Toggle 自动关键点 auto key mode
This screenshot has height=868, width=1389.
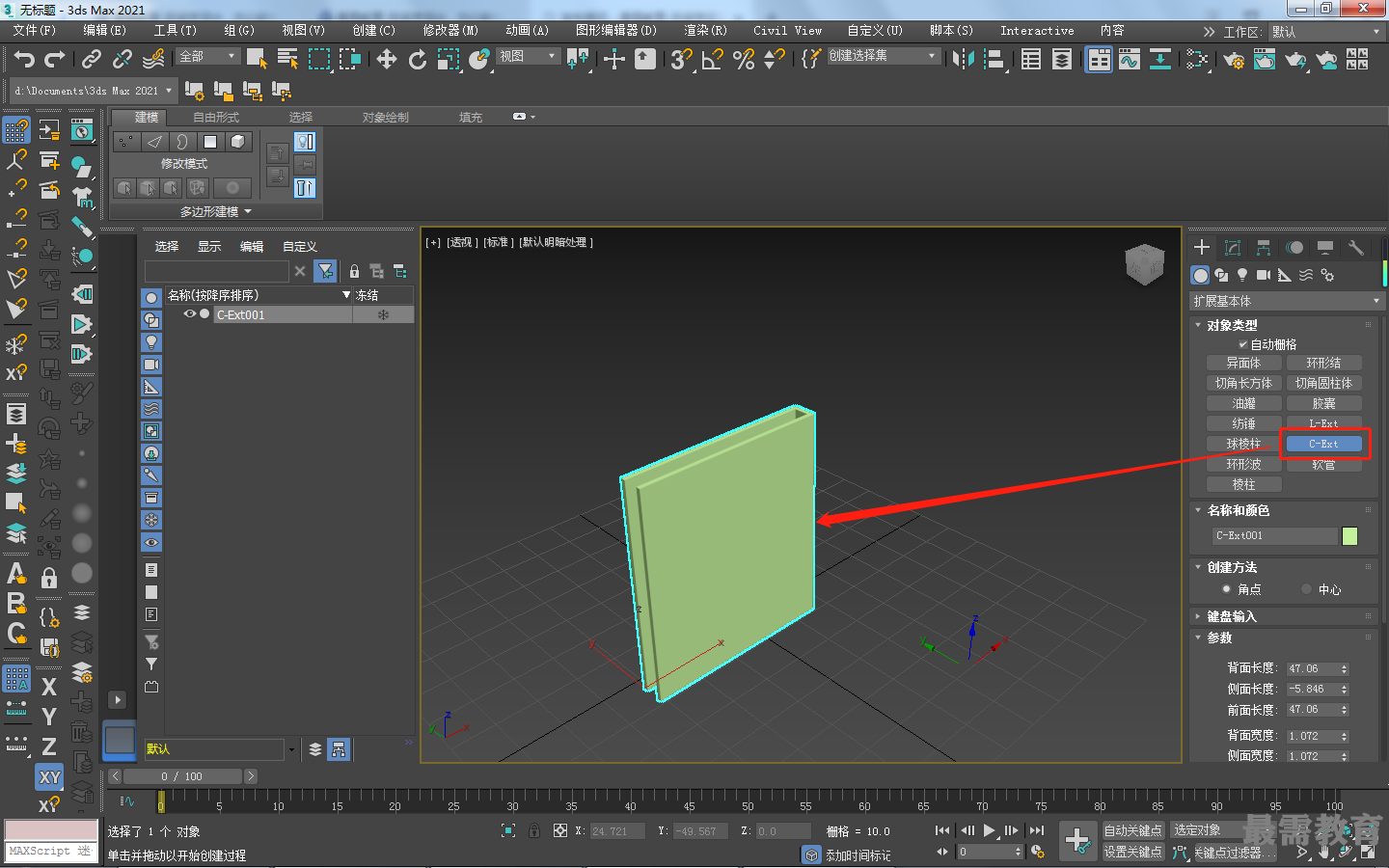[x=1132, y=830]
